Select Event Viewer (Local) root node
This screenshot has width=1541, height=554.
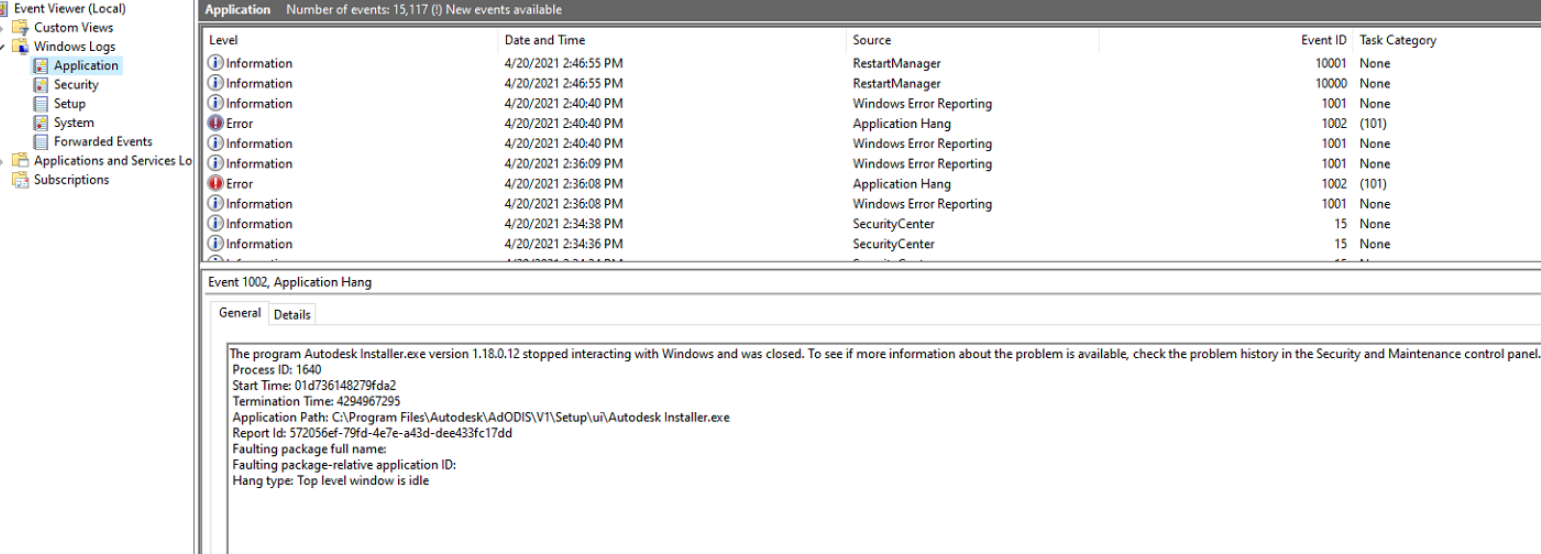[x=70, y=9]
